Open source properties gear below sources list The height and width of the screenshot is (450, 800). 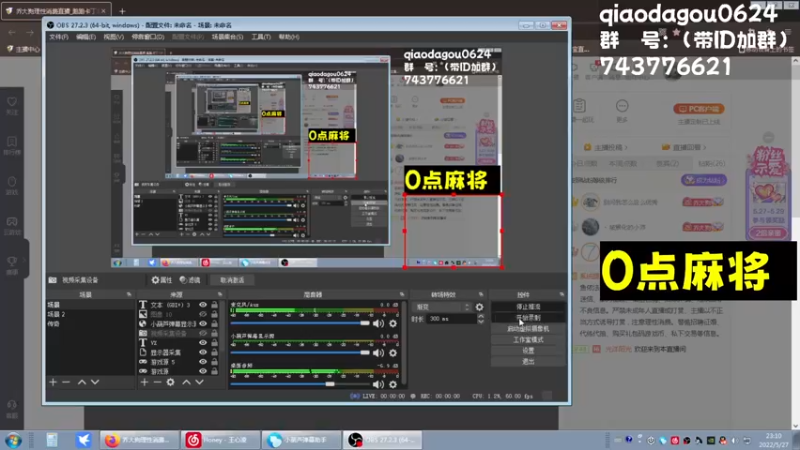(170, 382)
